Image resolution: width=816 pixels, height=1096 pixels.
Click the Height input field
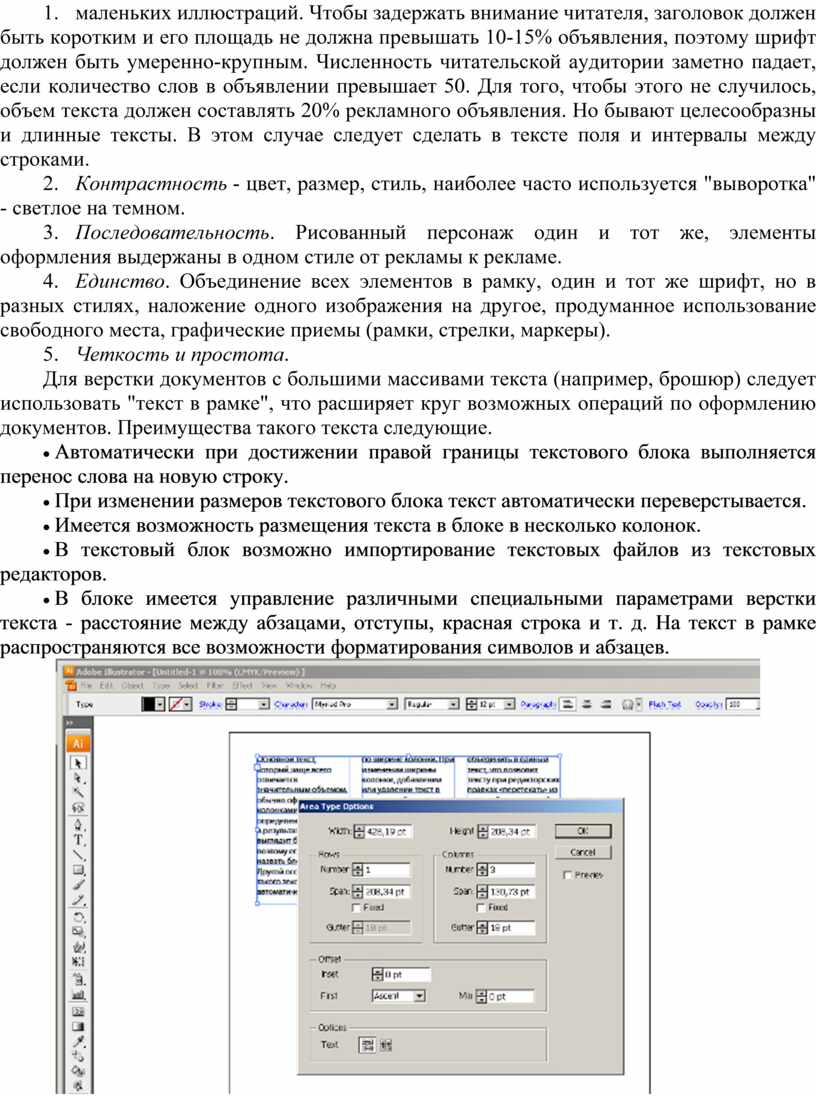pyautogui.click(x=512, y=832)
